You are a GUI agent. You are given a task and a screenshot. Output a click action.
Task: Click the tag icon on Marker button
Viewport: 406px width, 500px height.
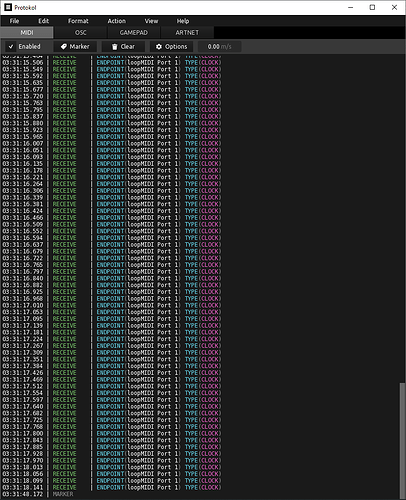64,47
